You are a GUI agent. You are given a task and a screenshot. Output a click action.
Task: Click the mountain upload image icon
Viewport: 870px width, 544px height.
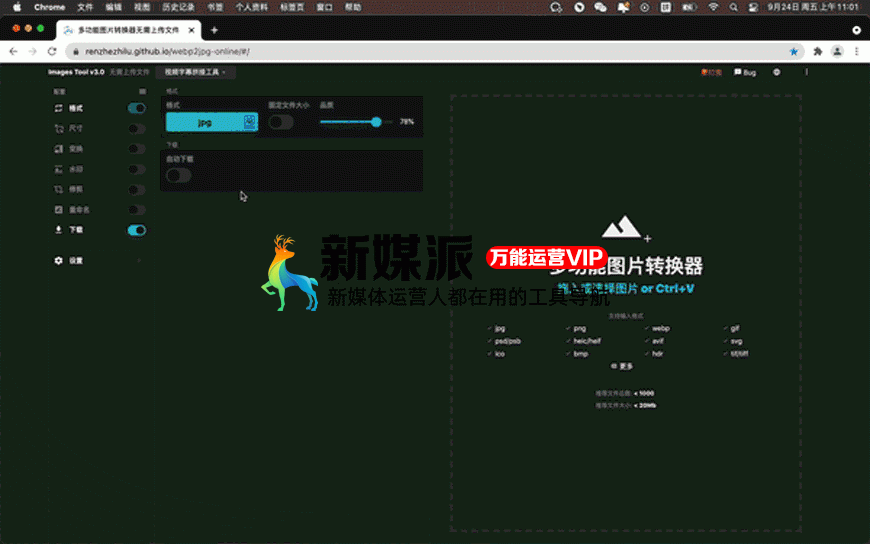pos(626,228)
